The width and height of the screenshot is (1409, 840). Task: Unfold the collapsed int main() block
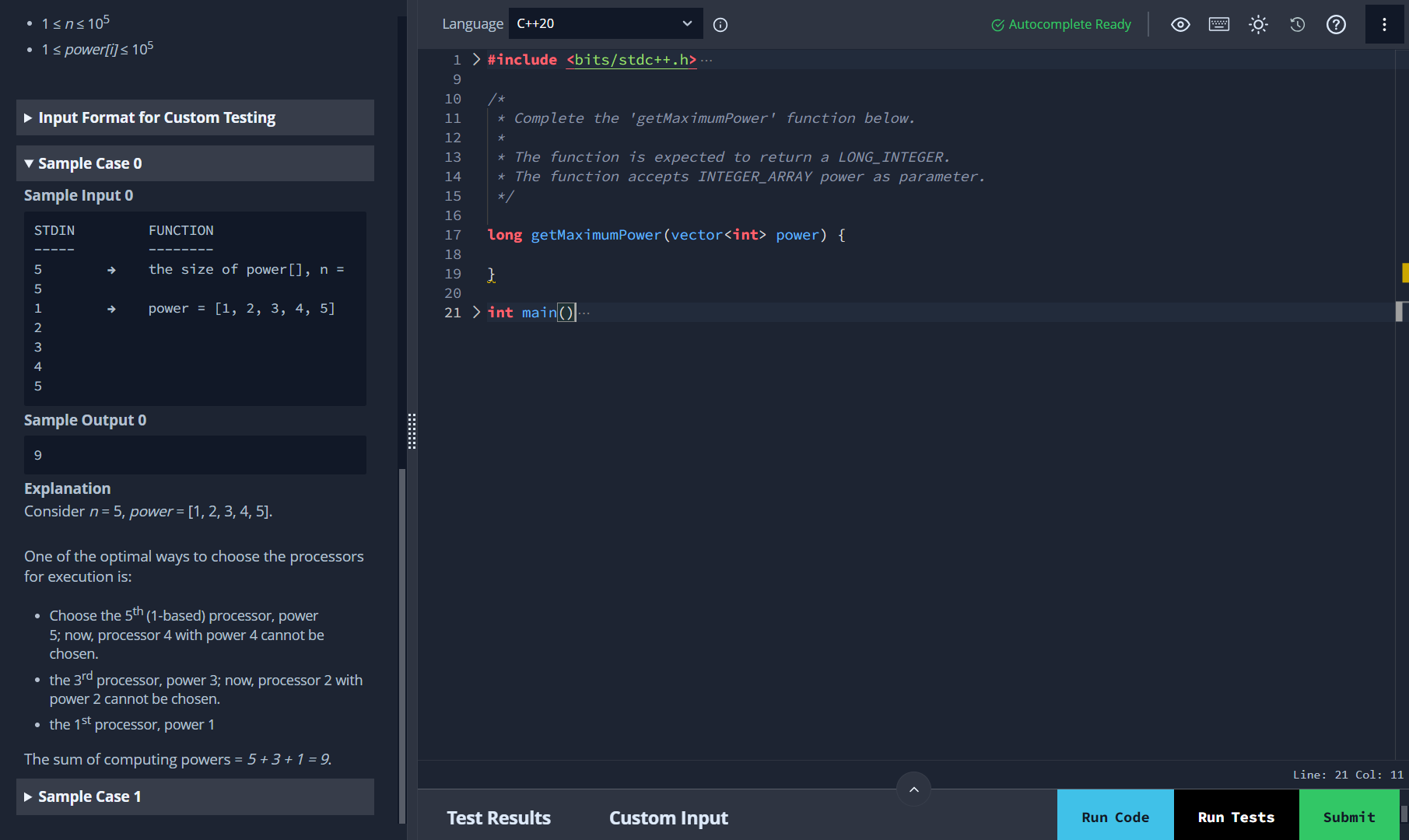point(476,313)
